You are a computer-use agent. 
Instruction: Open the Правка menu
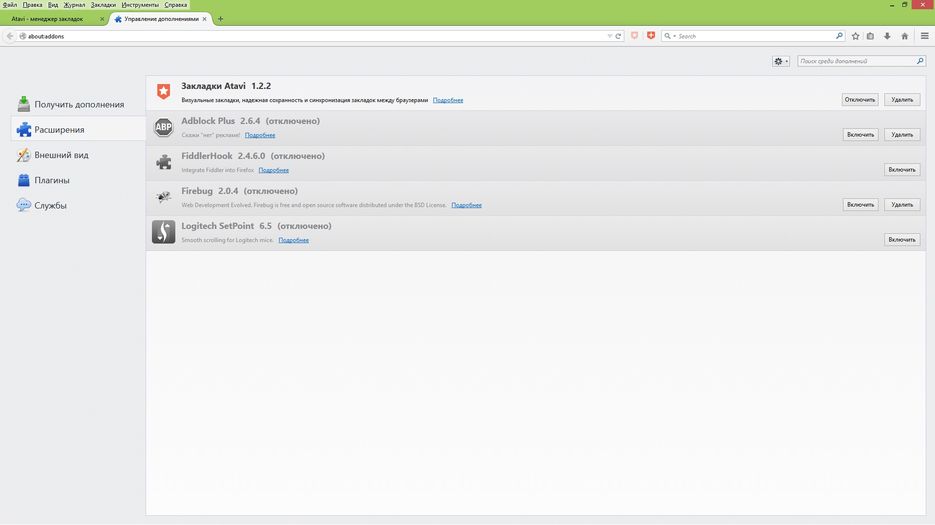point(32,5)
